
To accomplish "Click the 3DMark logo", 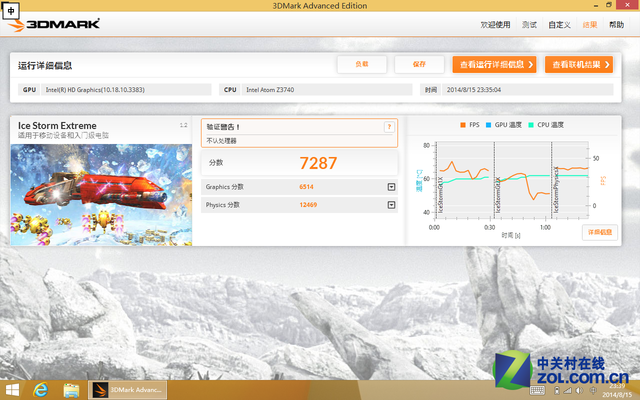I will [54, 25].
